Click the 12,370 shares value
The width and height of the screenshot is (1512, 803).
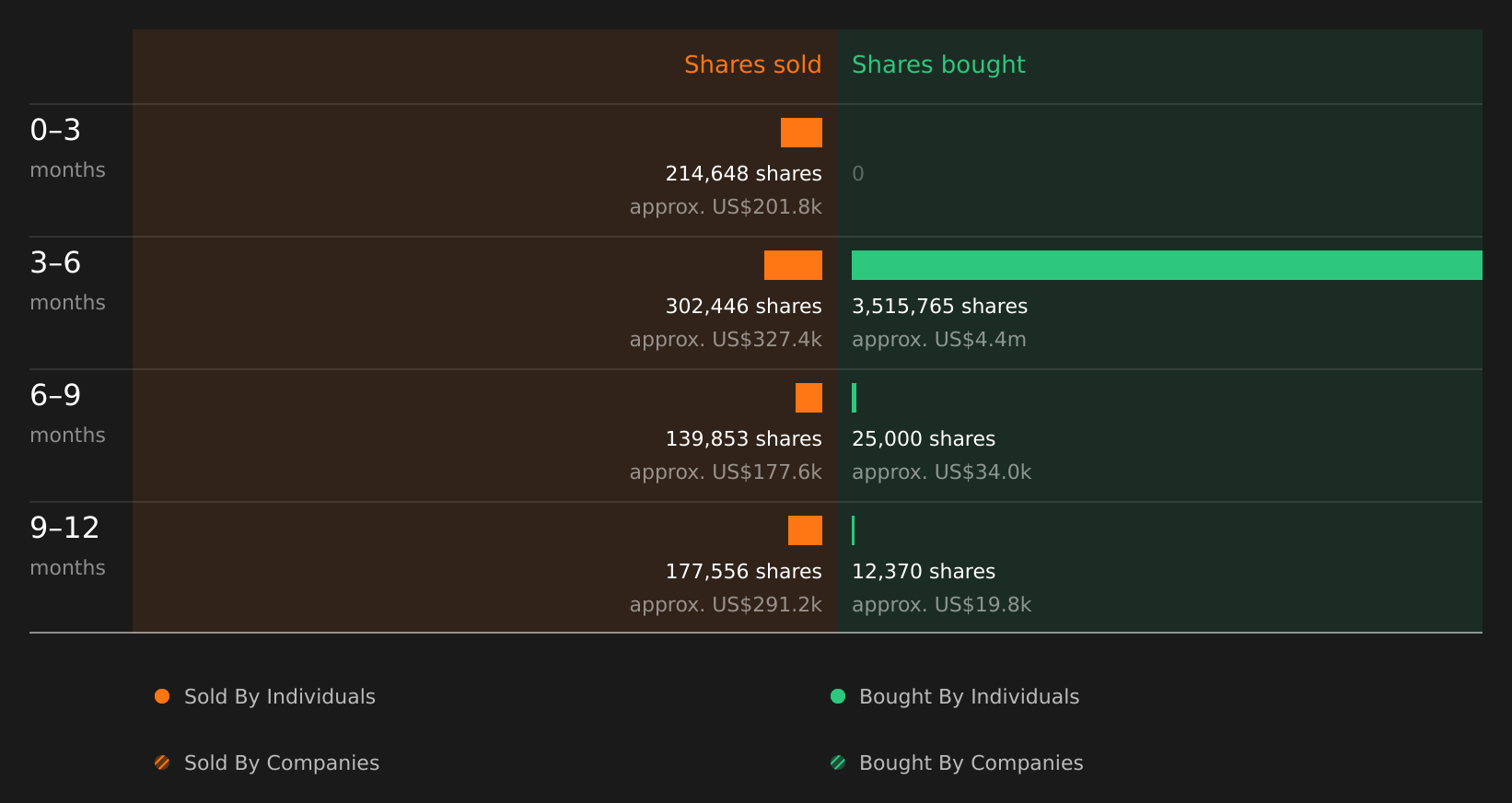924,571
